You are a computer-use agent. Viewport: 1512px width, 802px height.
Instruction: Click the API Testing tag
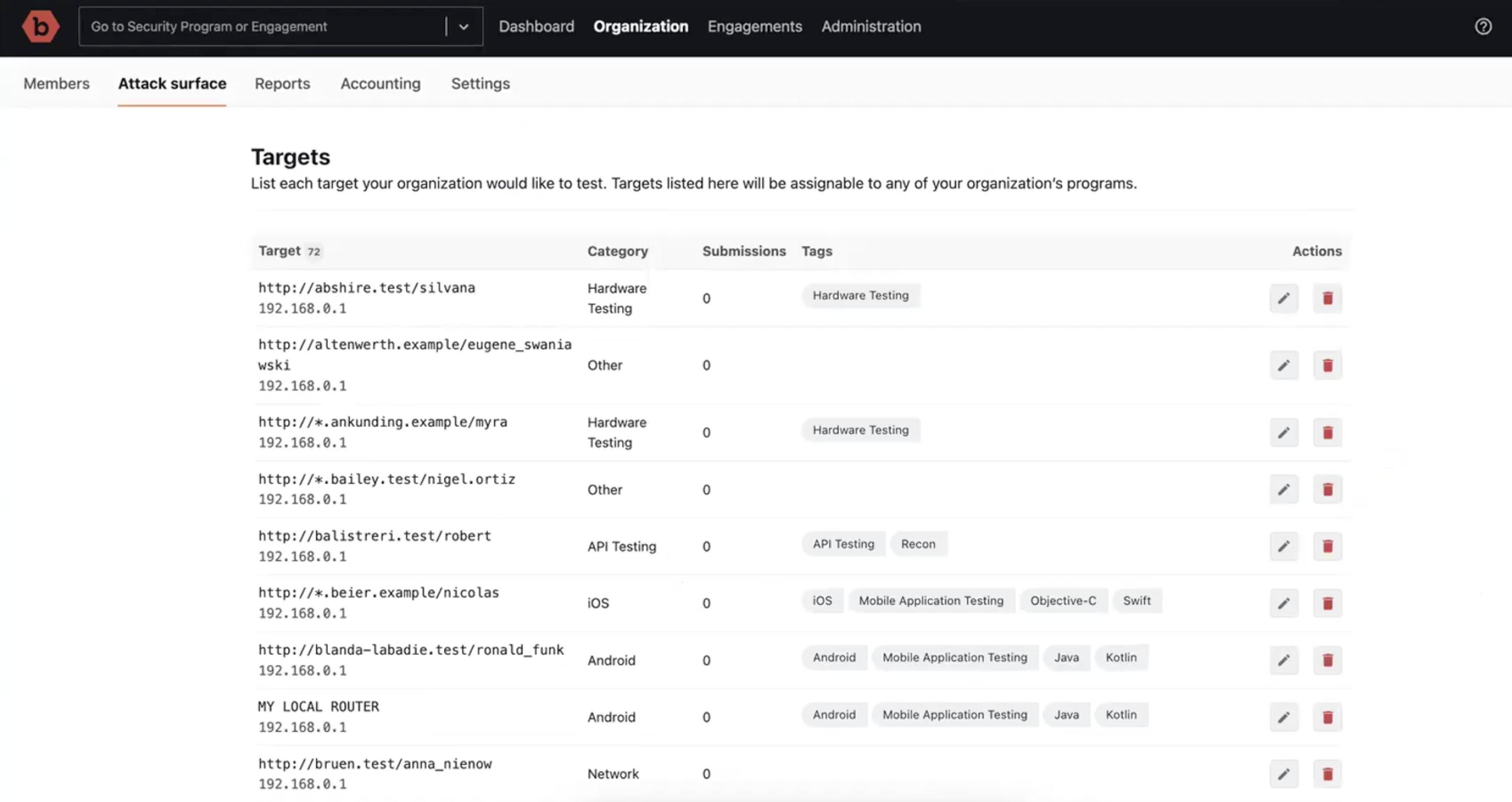pyautogui.click(x=844, y=544)
